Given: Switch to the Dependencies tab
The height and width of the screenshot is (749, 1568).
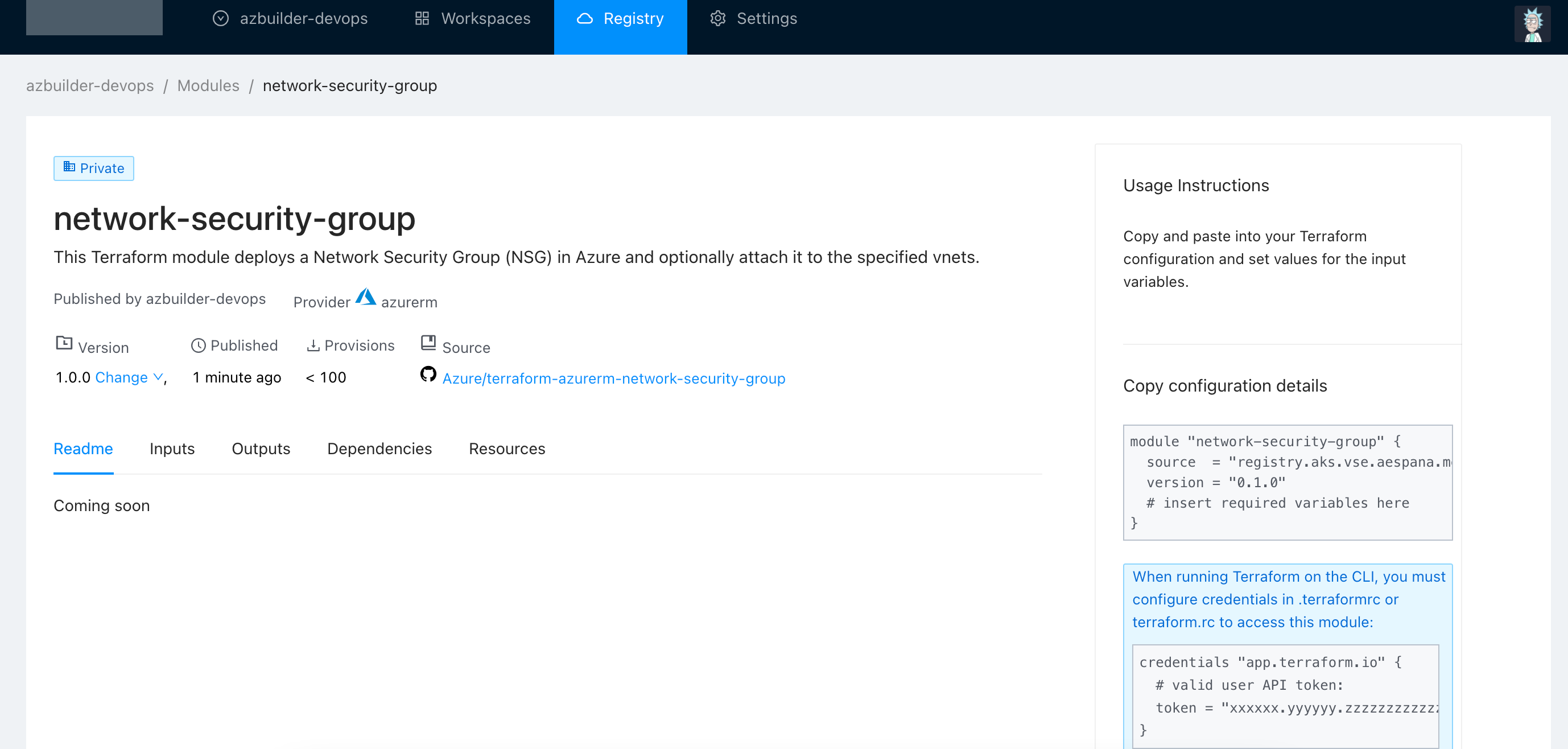Looking at the screenshot, I should 380,449.
